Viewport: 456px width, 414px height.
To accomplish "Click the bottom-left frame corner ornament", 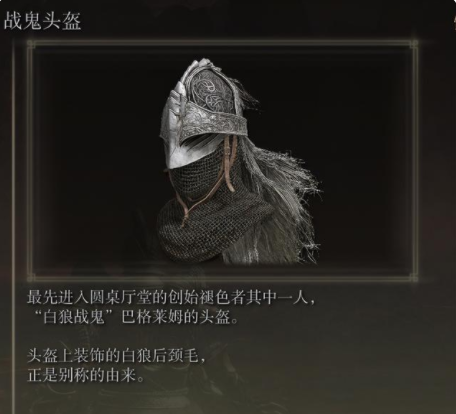I will (31, 278).
